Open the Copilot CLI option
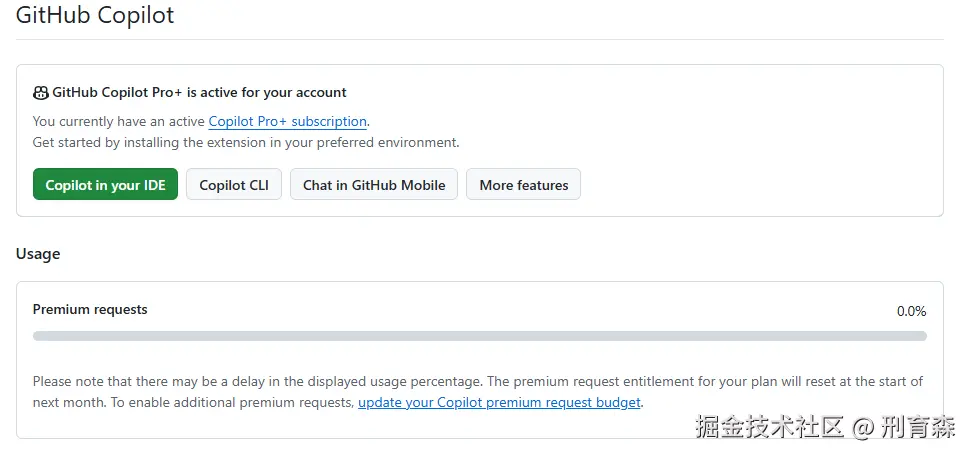The height and width of the screenshot is (456, 971). point(234,185)
